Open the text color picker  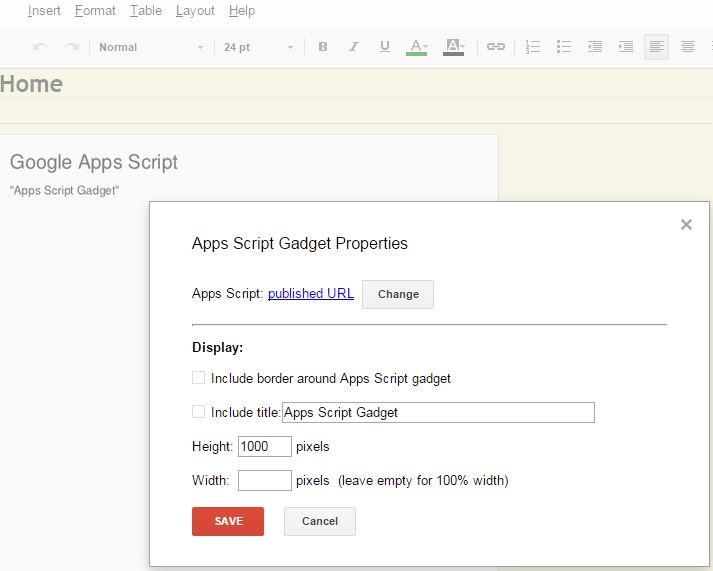point(417,47)
